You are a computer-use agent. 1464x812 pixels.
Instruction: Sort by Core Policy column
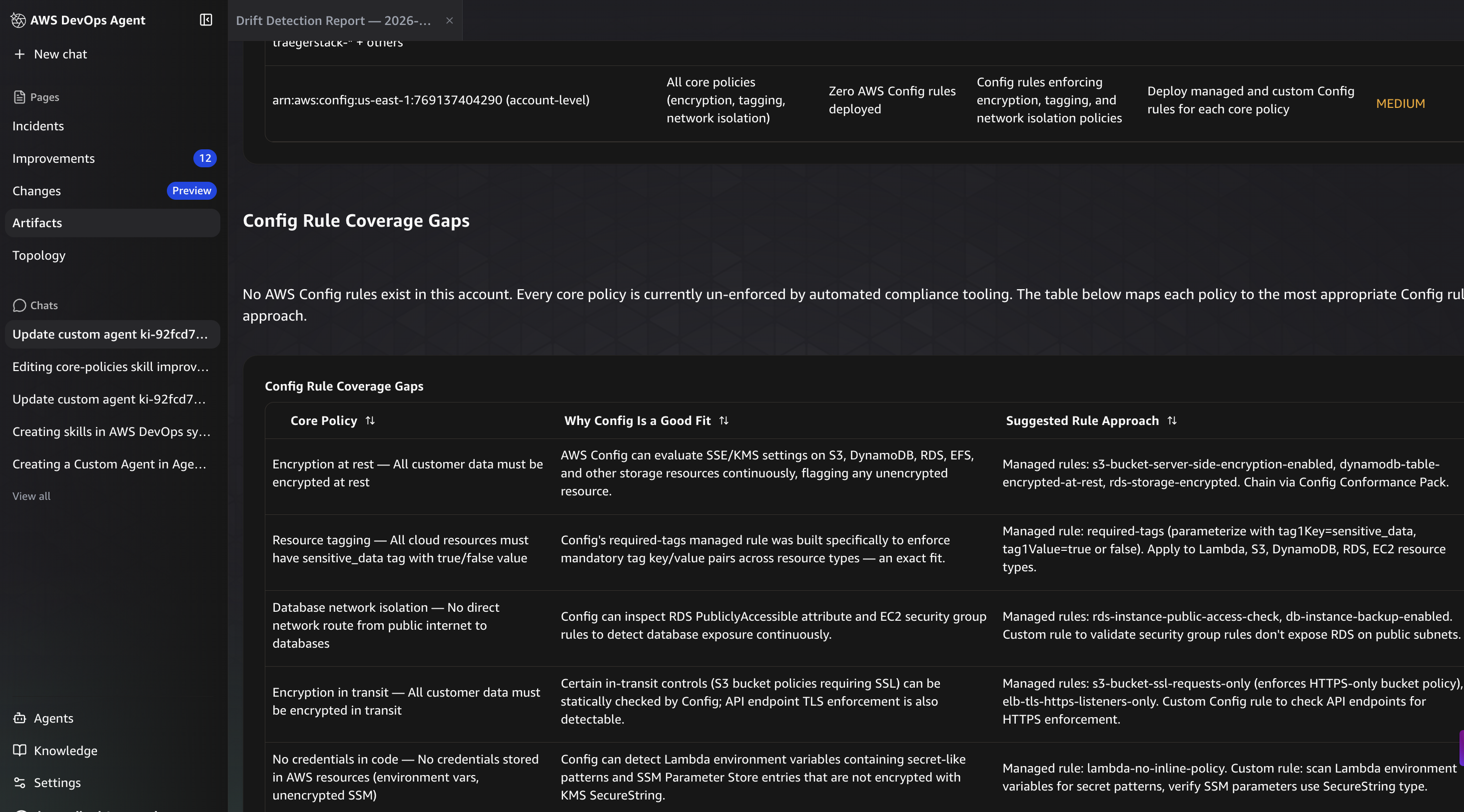[x=370, y=421]
